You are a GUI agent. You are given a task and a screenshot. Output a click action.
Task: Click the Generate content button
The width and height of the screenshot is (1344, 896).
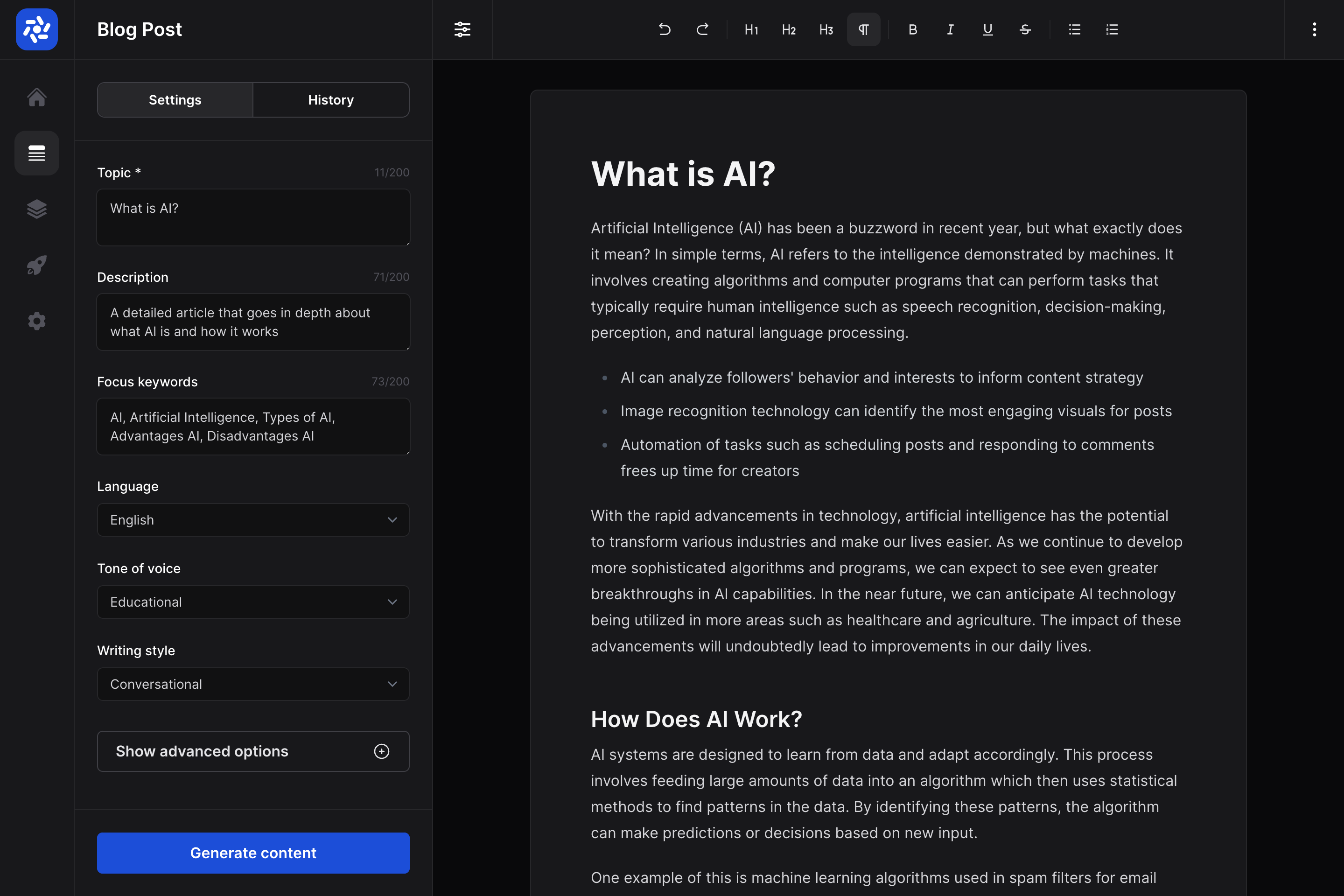[x=253, y=853]
